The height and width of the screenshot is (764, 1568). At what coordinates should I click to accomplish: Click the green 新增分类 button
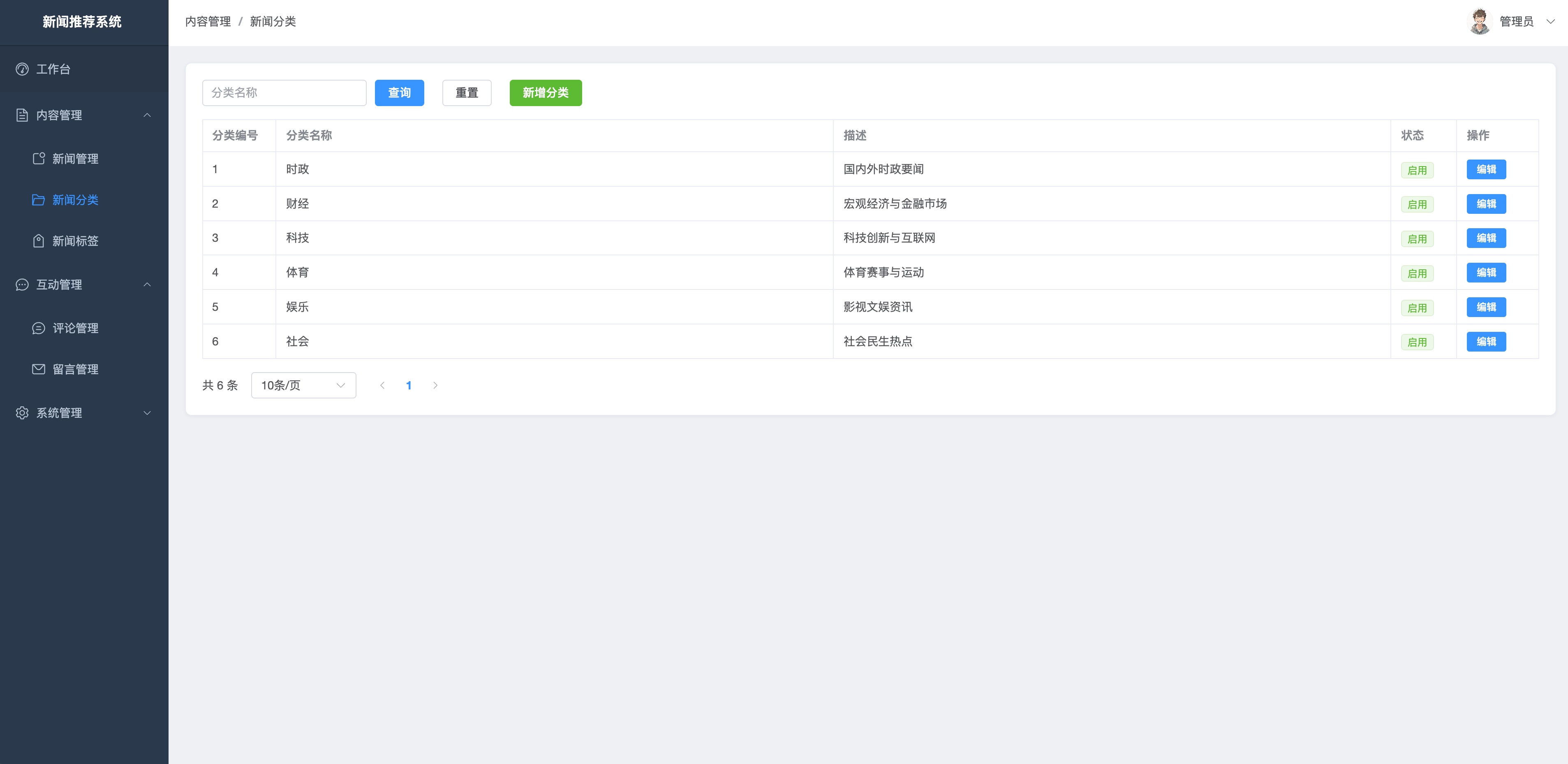[546, 93]
